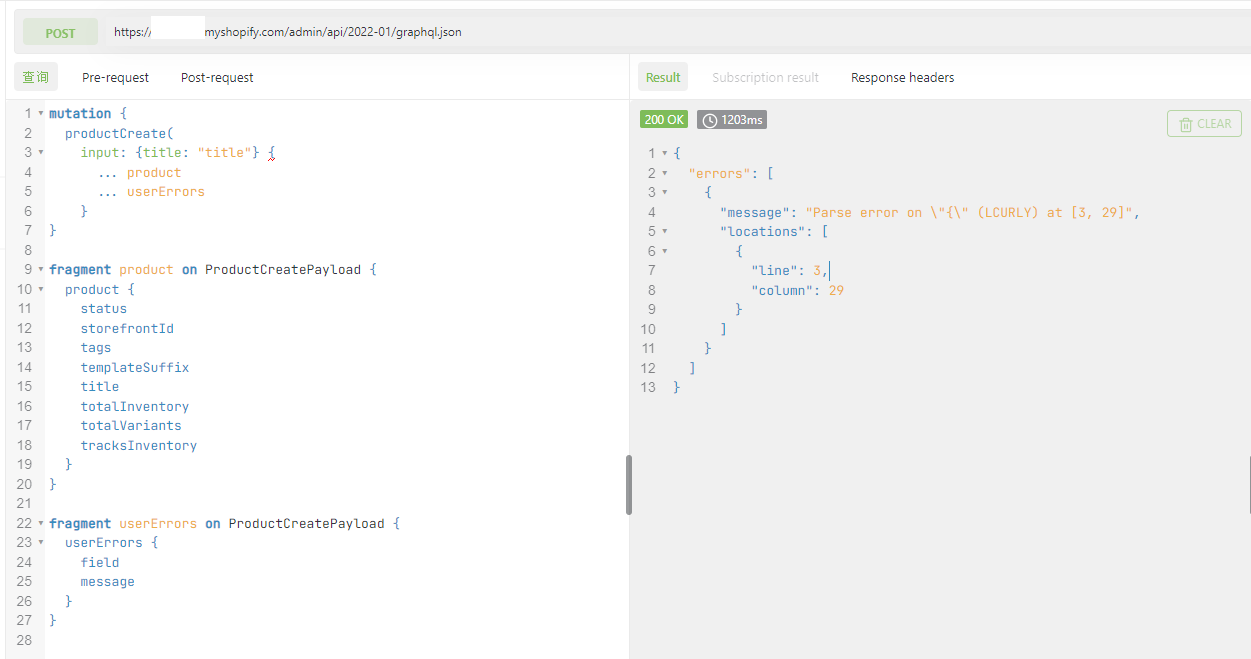The height and width of the screenshot is (659, 1251).
Task: Open the Post-request tab
Action: (217, 77)
